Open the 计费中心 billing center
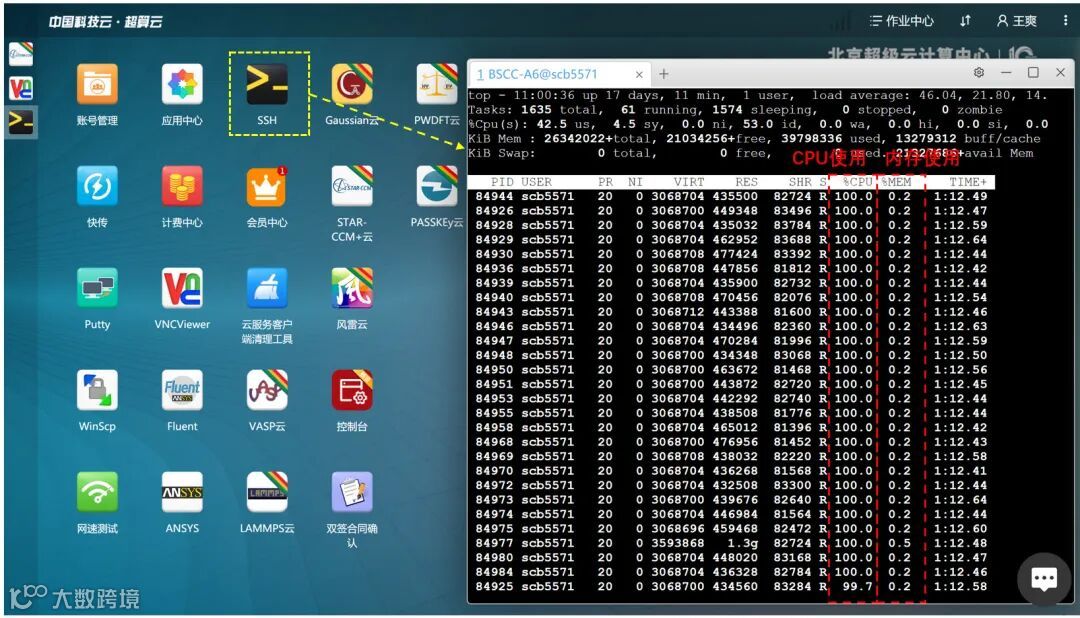 click(182, 186)
